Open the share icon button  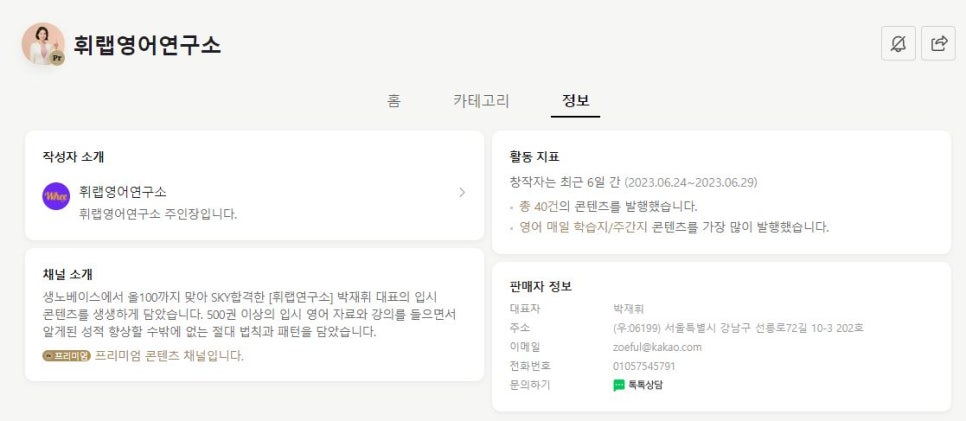[x=938, y=43]
